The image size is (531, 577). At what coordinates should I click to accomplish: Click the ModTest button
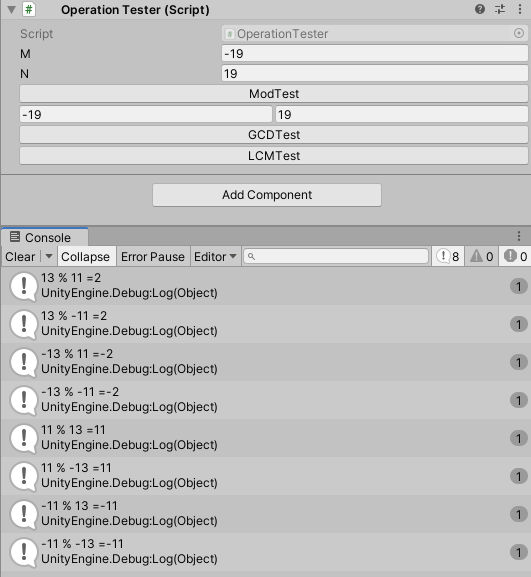pos(274,94)
